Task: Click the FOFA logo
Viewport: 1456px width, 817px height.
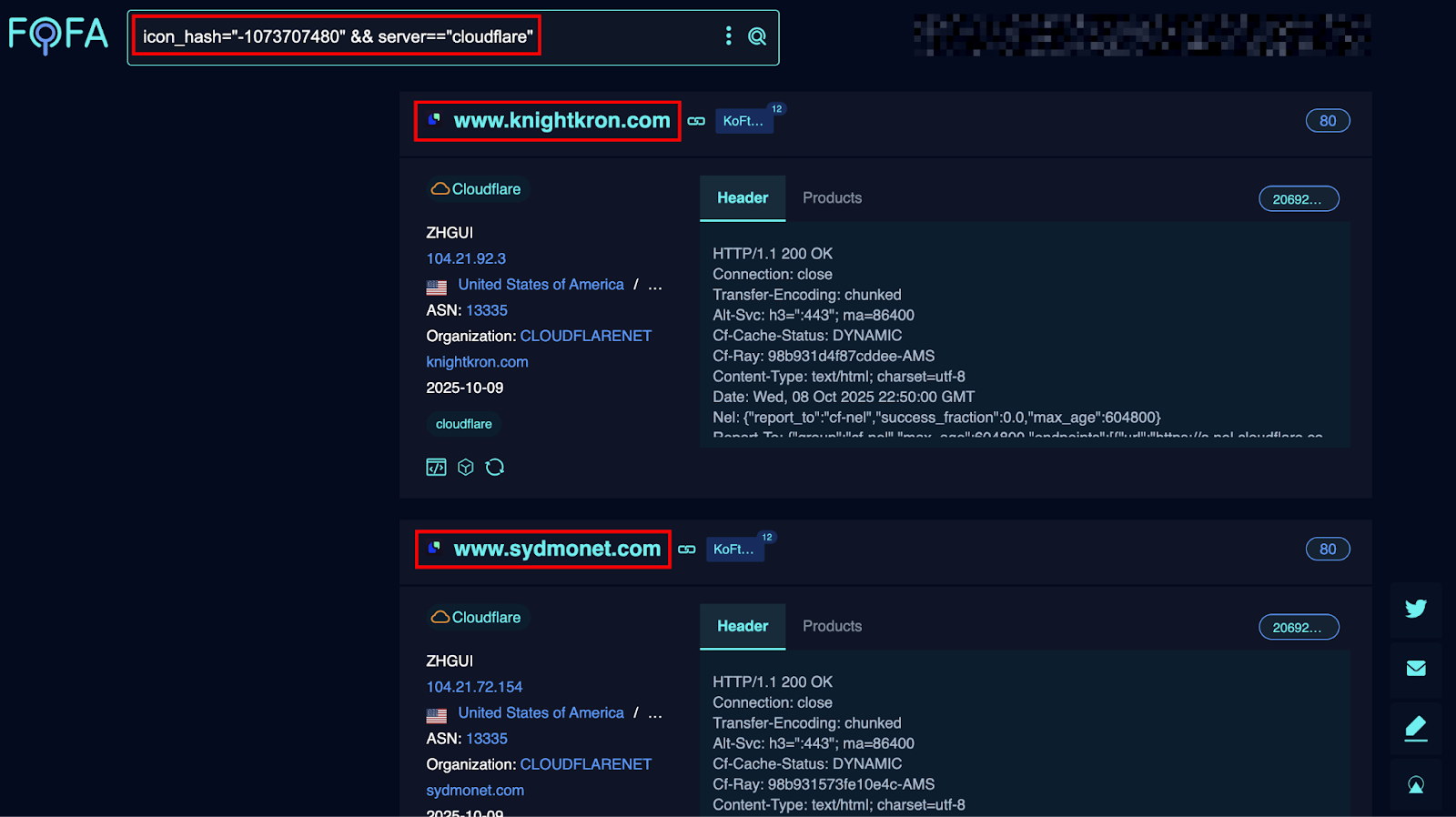Action: (58, 35)
